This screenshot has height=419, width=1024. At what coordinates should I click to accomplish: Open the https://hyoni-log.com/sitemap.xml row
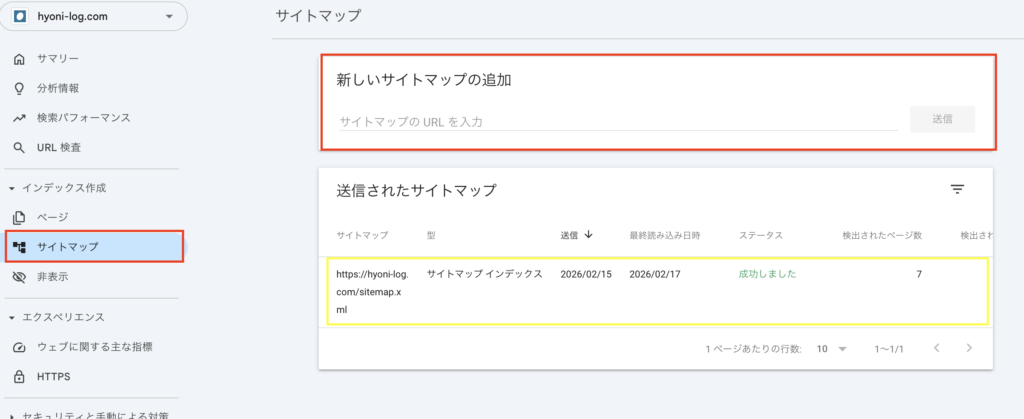point(657,291)
